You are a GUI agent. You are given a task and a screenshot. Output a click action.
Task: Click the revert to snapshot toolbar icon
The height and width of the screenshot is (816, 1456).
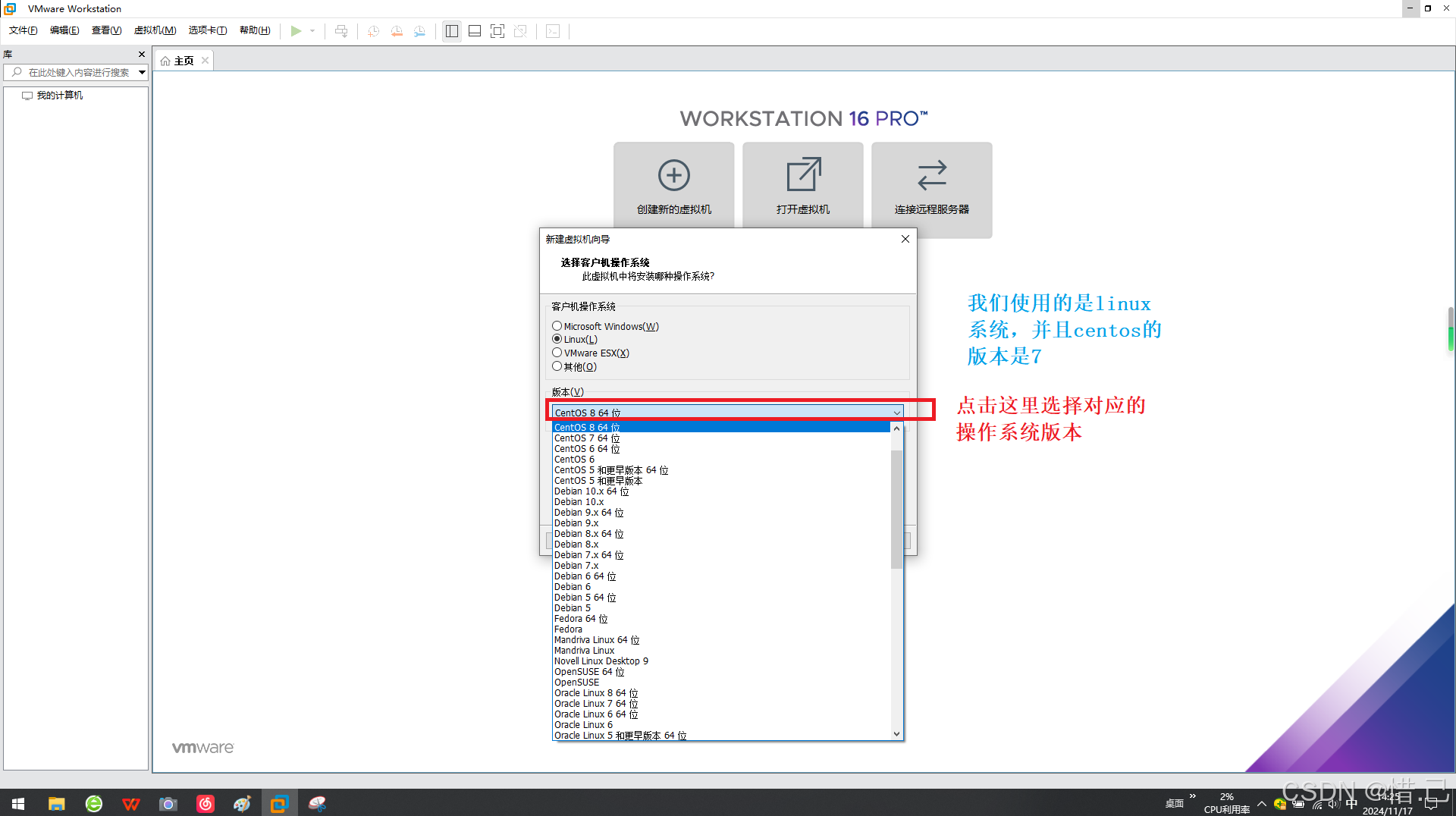pos(397,31)
